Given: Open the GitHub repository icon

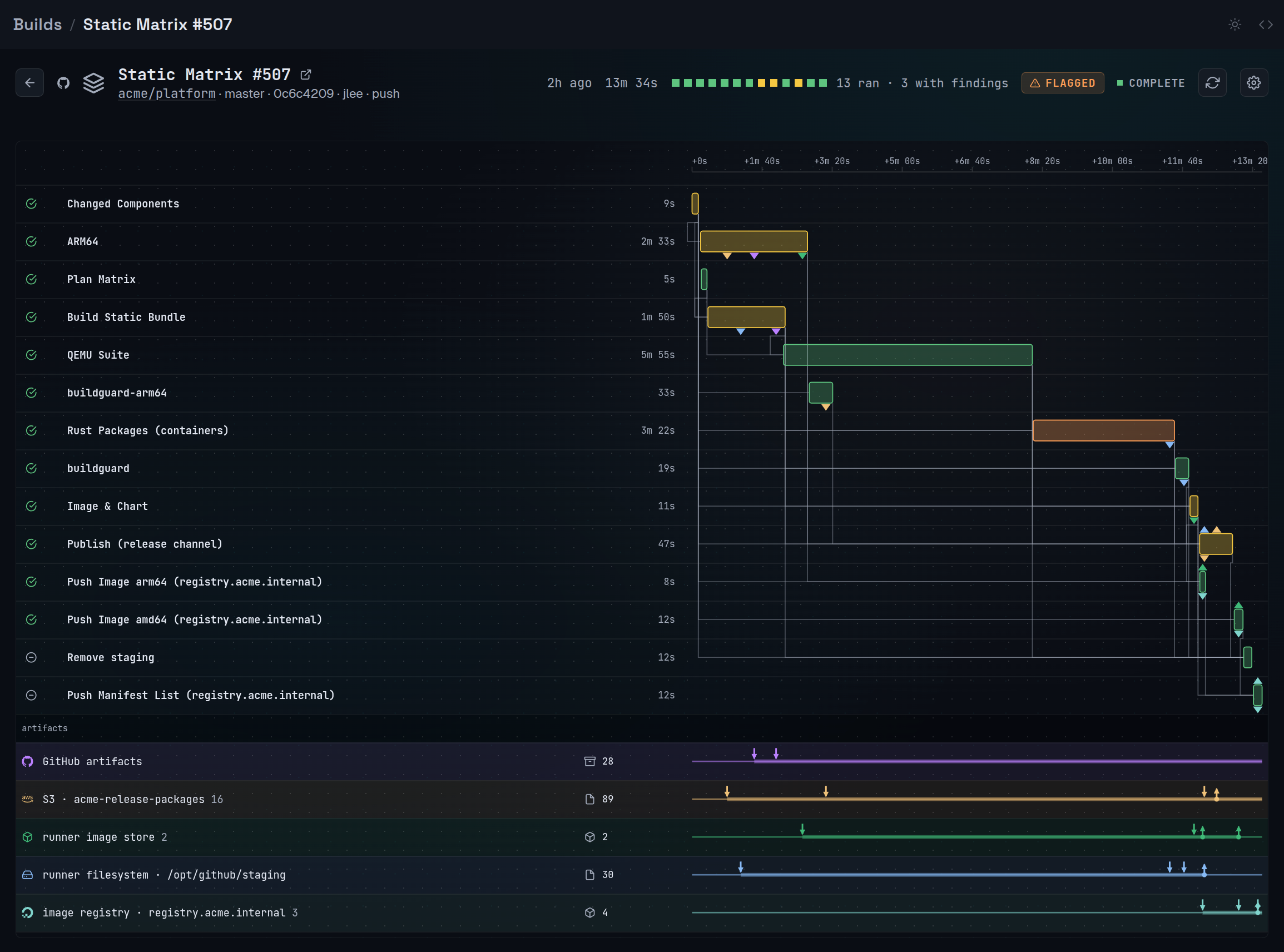Looking at the screenshot, I should (x=63, y=83).
